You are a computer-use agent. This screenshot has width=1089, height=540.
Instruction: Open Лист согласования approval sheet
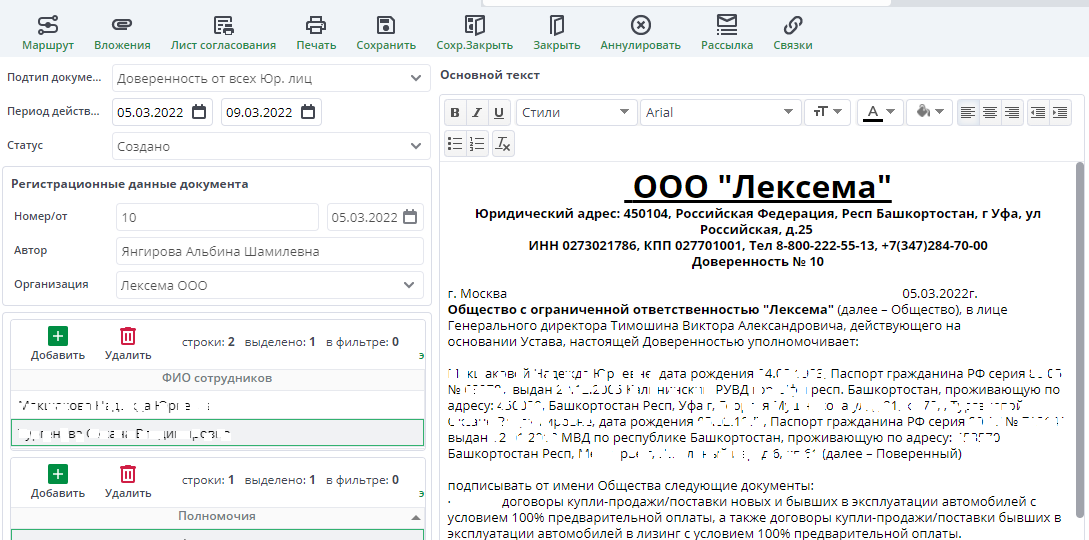(x=223, y=33)
